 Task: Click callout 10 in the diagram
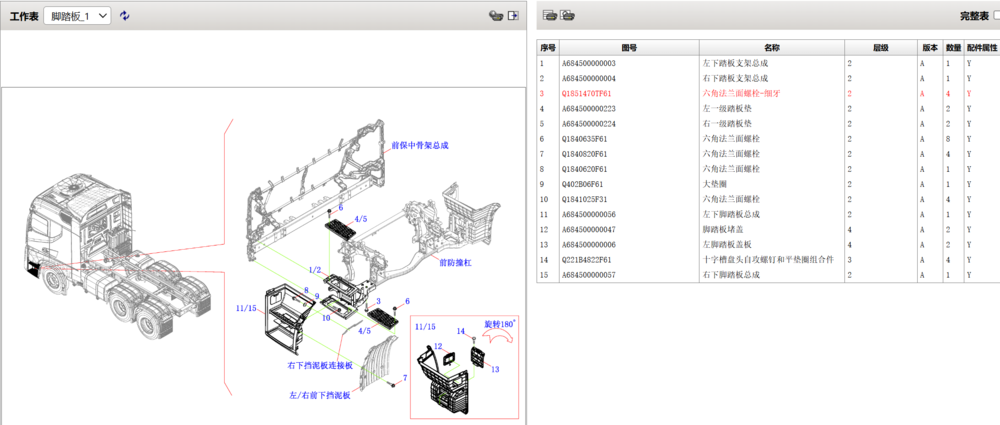point(327,317)
